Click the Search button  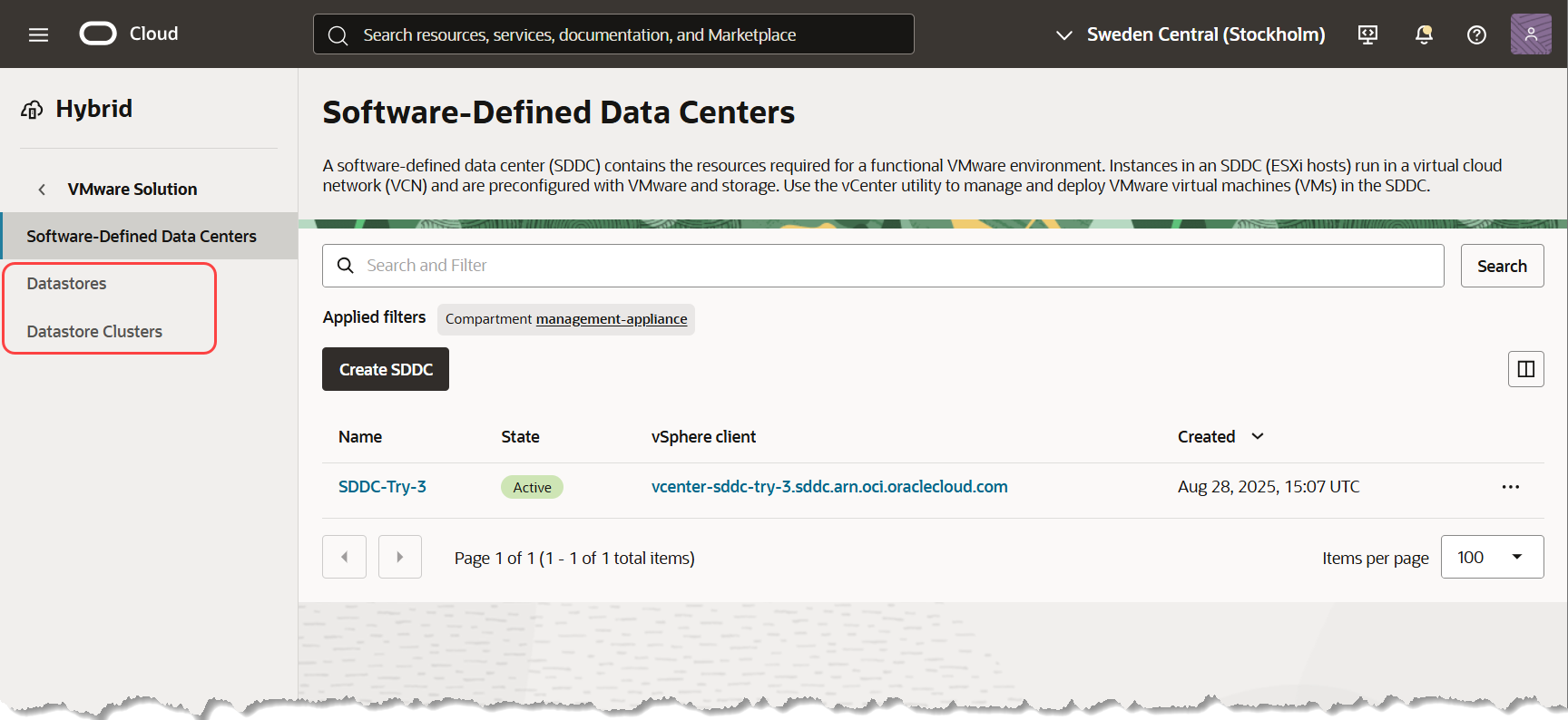1502,266
